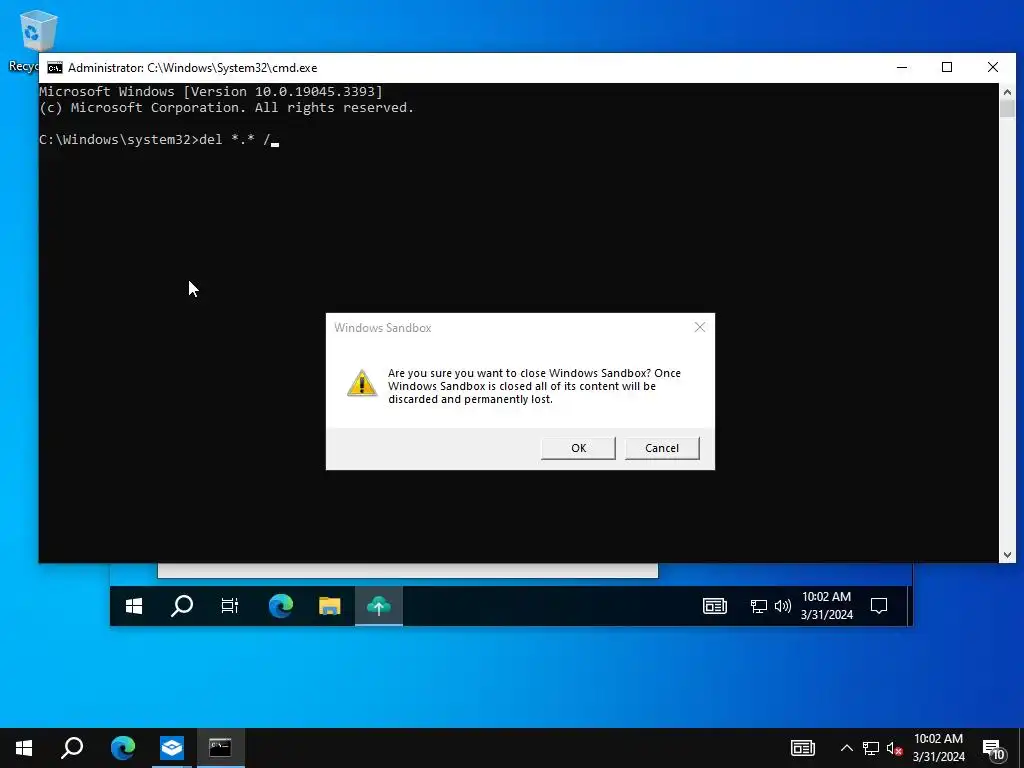
Task: Click the cmd window vertical scrollbar thumb
Action: click(x=1007, y=108)
